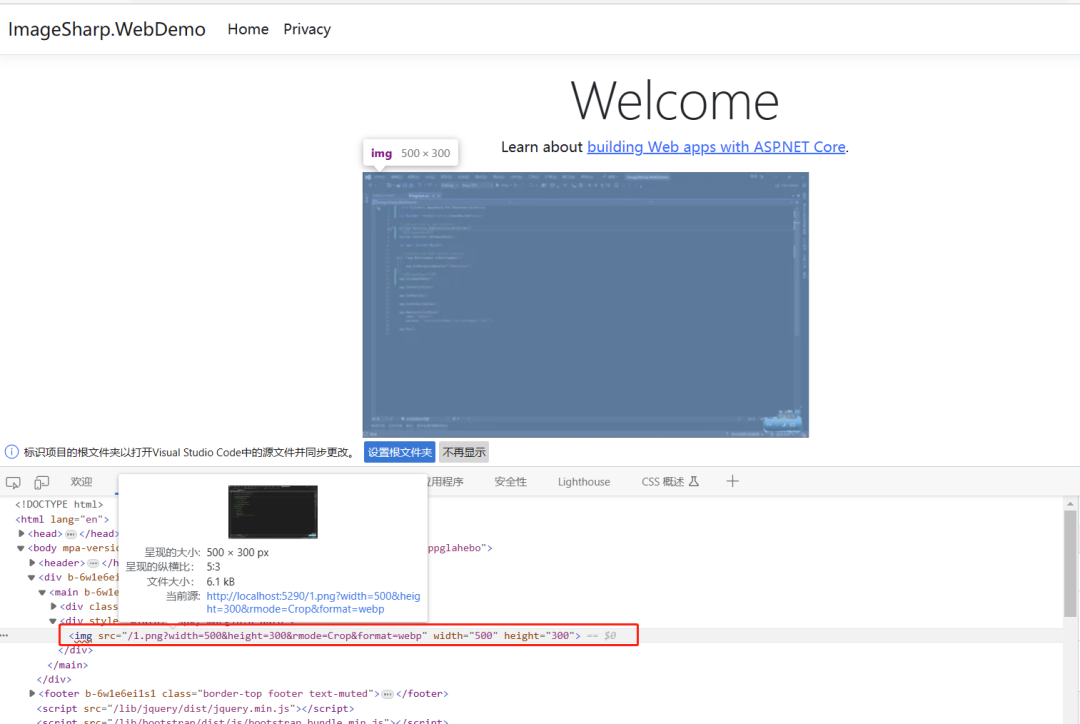Open the Privacy nav link

tap(307, 29)
